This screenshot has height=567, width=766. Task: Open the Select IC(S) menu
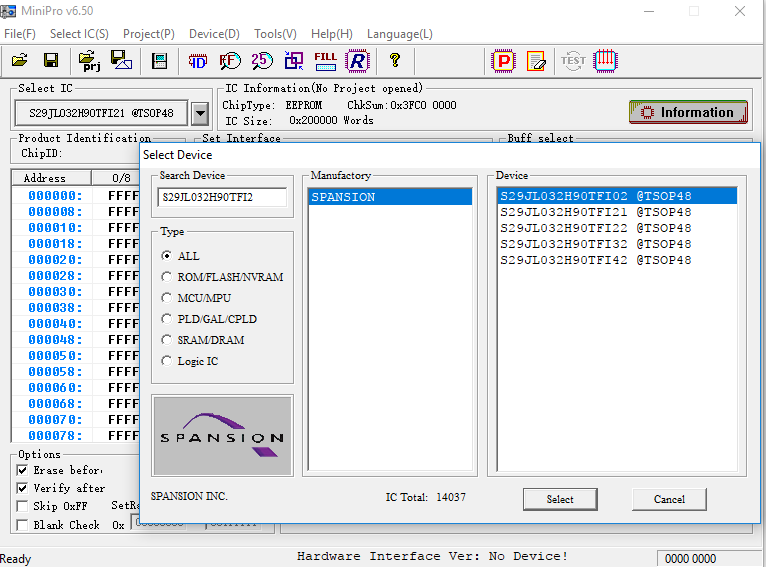pos(79,34)
